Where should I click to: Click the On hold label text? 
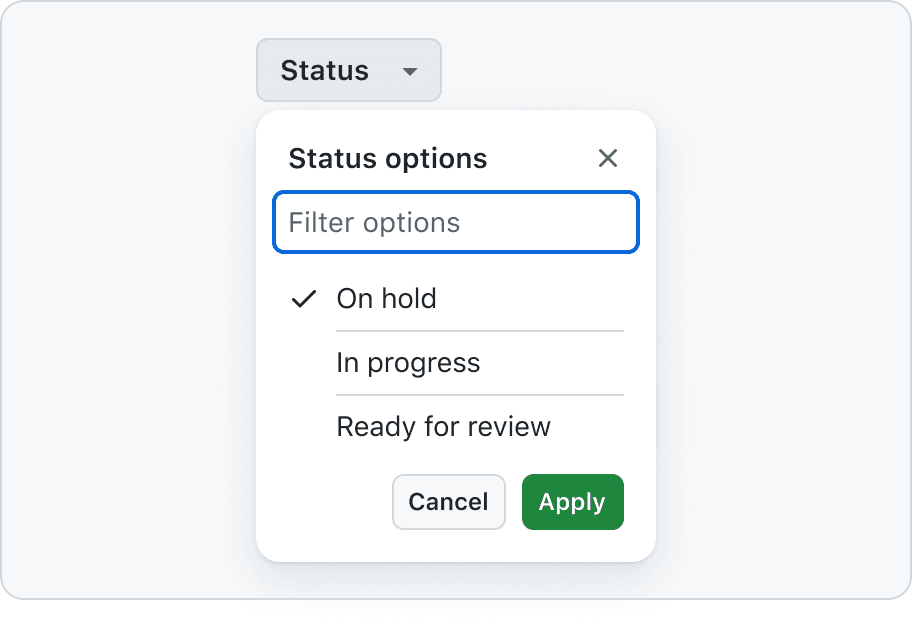386,299
